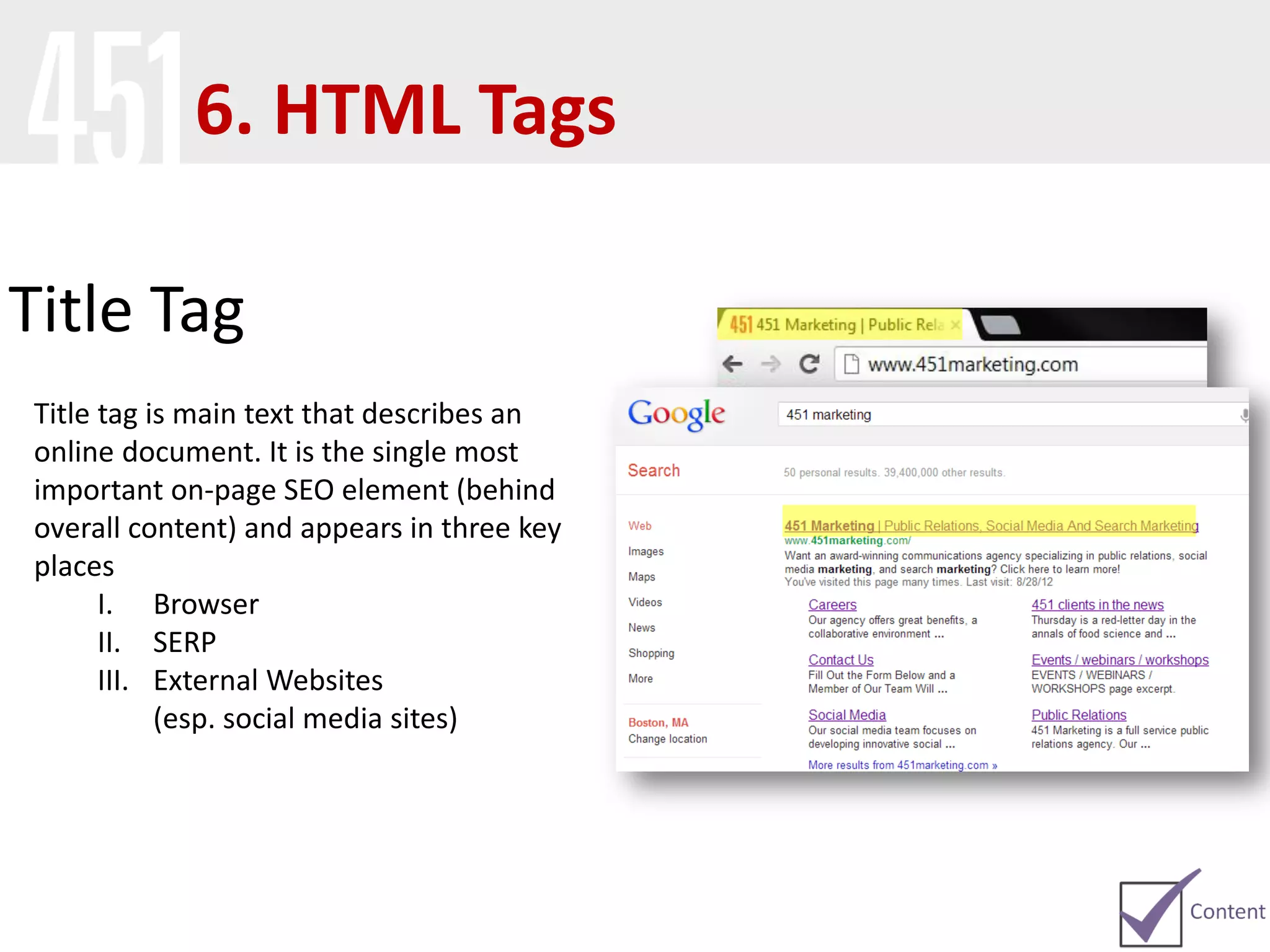Click Boston, MA location text

(x=658, y=723)
